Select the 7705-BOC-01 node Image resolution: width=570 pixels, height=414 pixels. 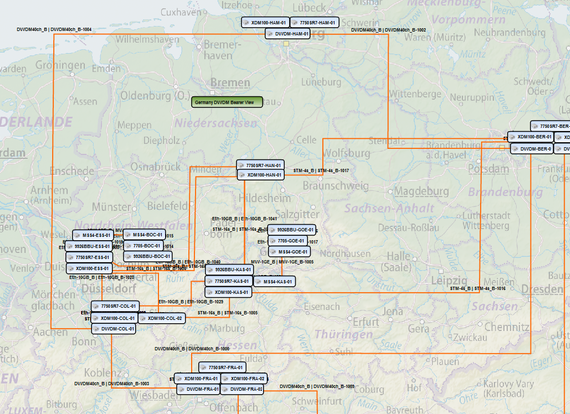[x=144, y=246]
